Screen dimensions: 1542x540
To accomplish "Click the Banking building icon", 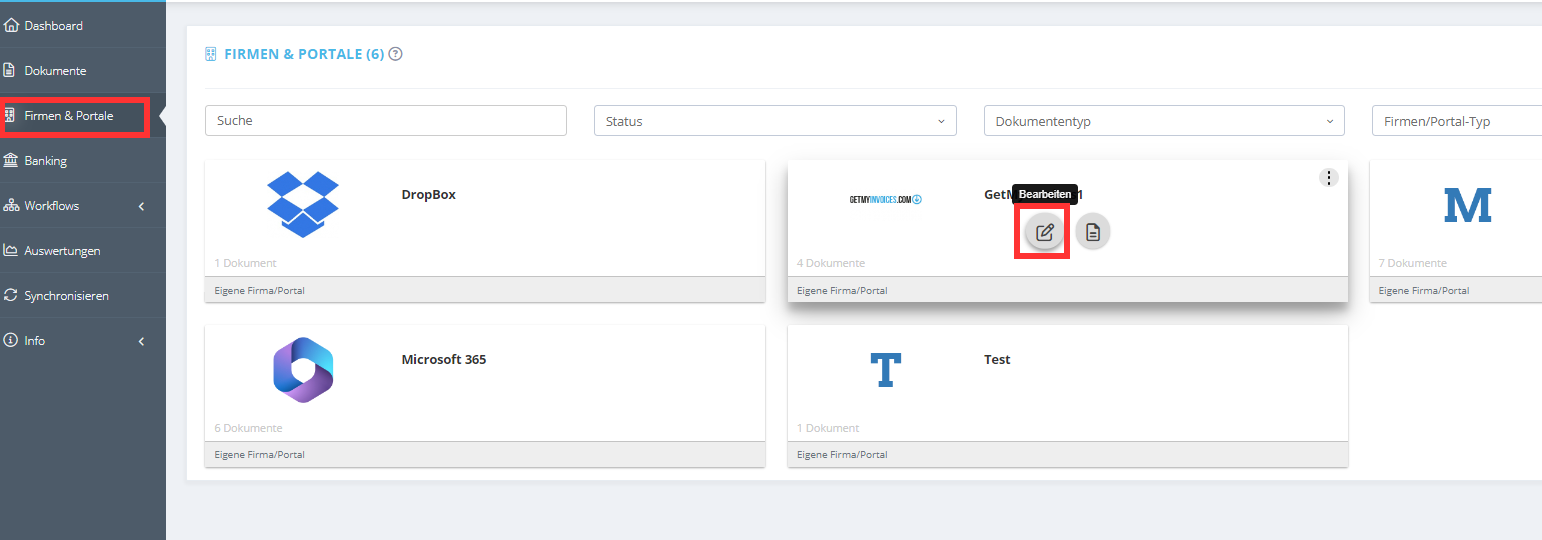I will 11,160.
